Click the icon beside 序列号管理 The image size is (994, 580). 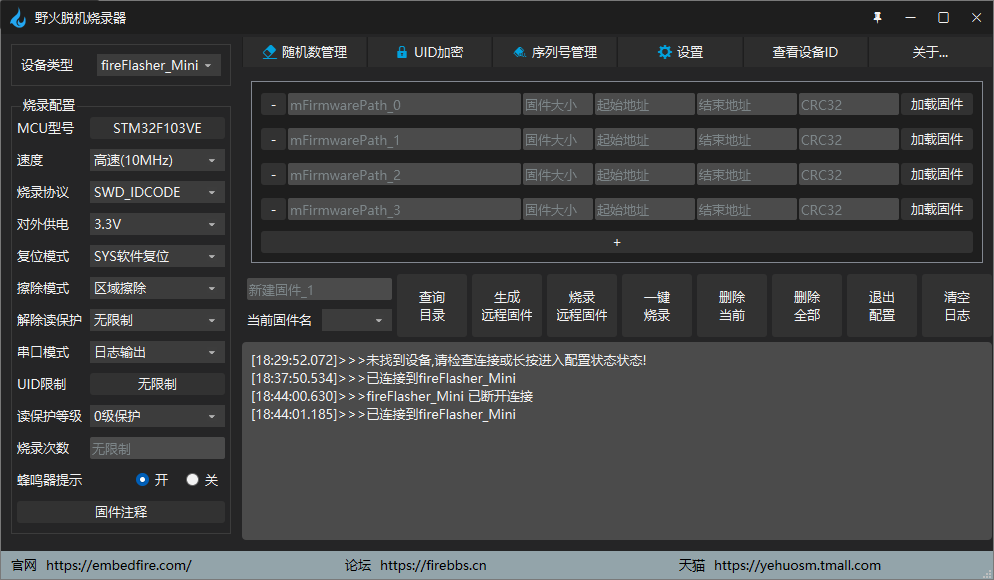click(520, 52)
